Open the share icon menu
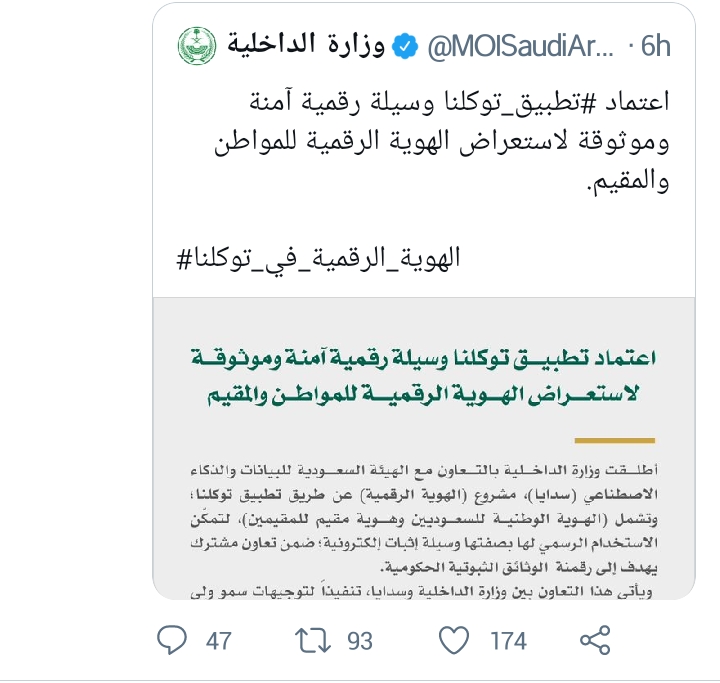Screen dimensions: 720x683 point(595,640)
